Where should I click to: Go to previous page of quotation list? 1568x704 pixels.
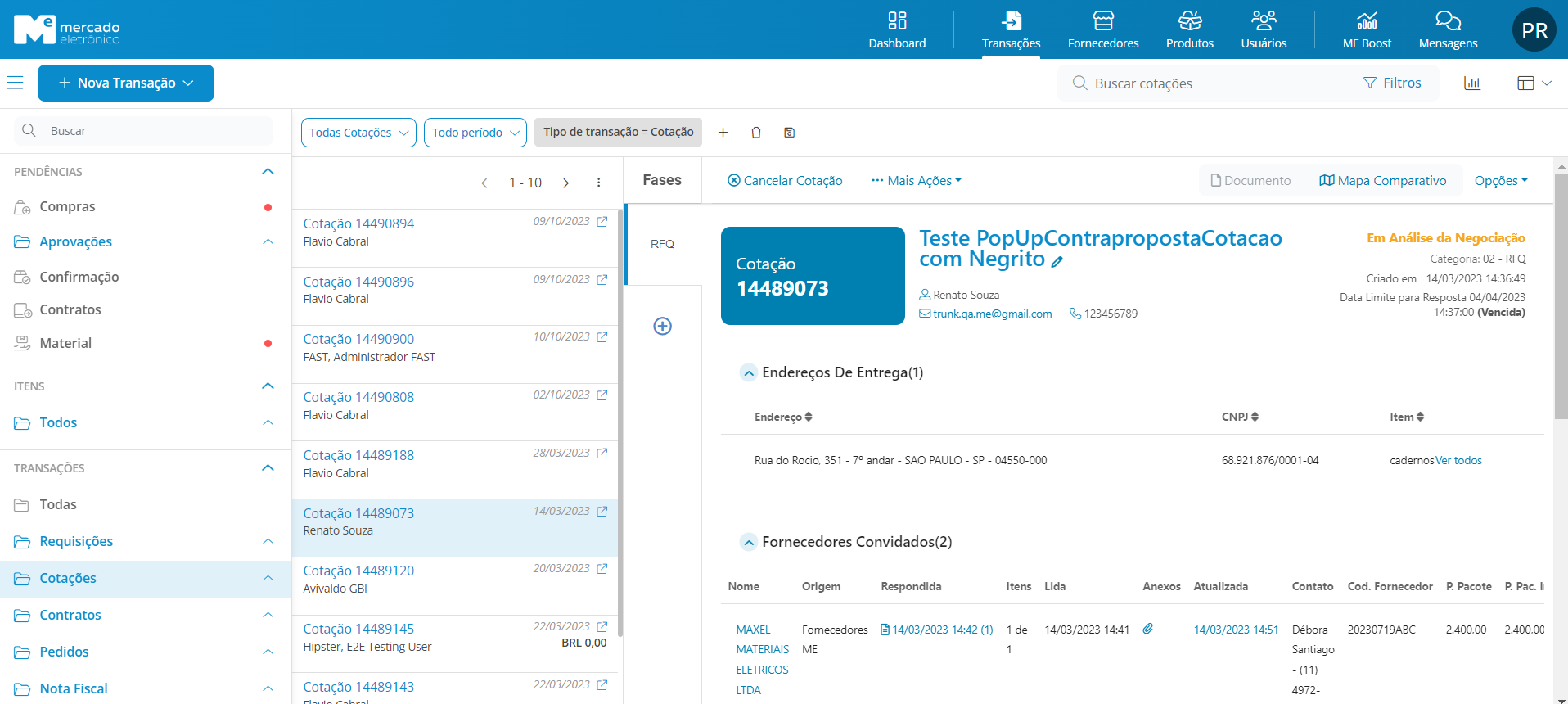pyautogui.click(x=484, y=183)
